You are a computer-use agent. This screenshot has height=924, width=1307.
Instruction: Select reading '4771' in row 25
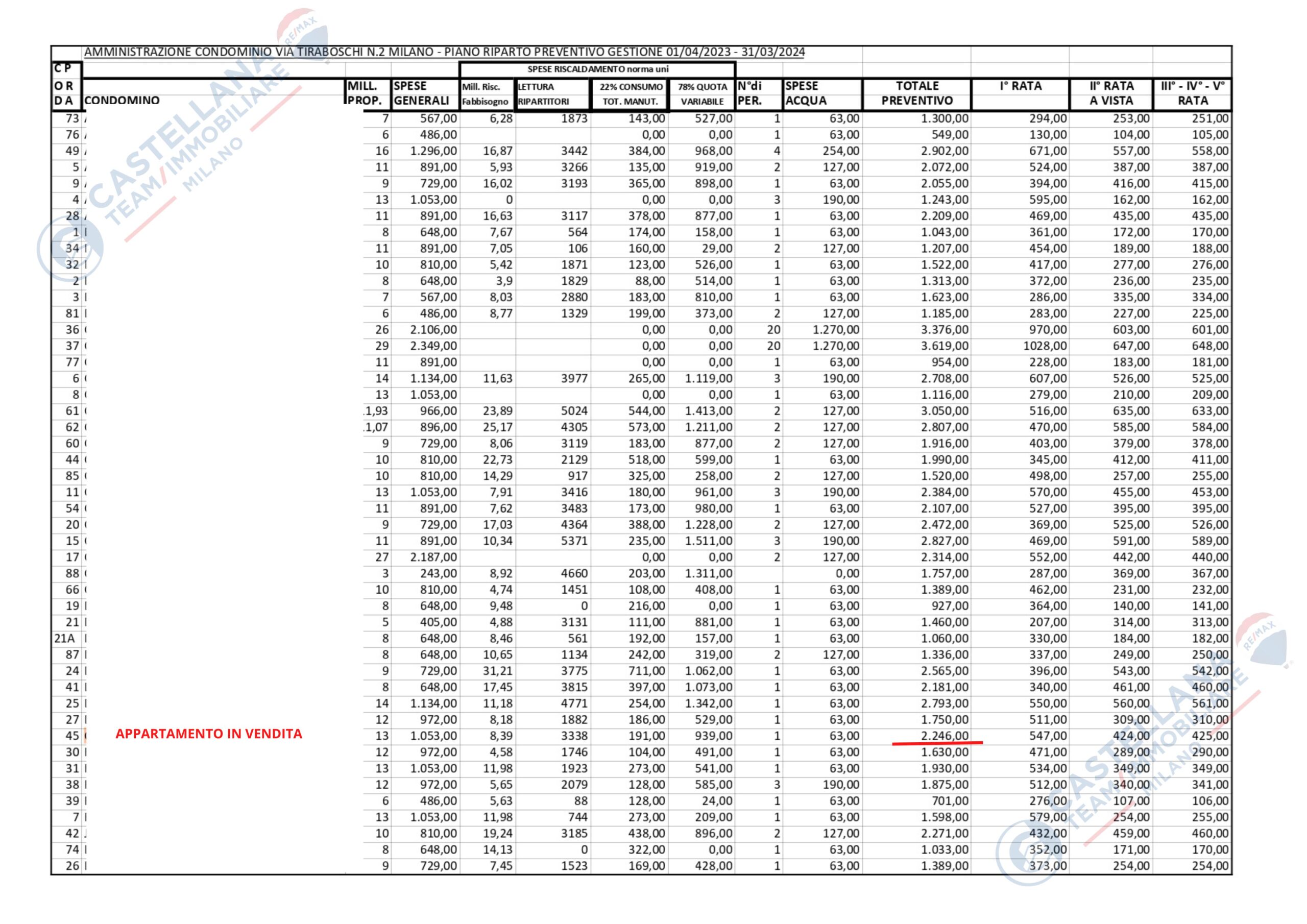(x=574, y=703)
